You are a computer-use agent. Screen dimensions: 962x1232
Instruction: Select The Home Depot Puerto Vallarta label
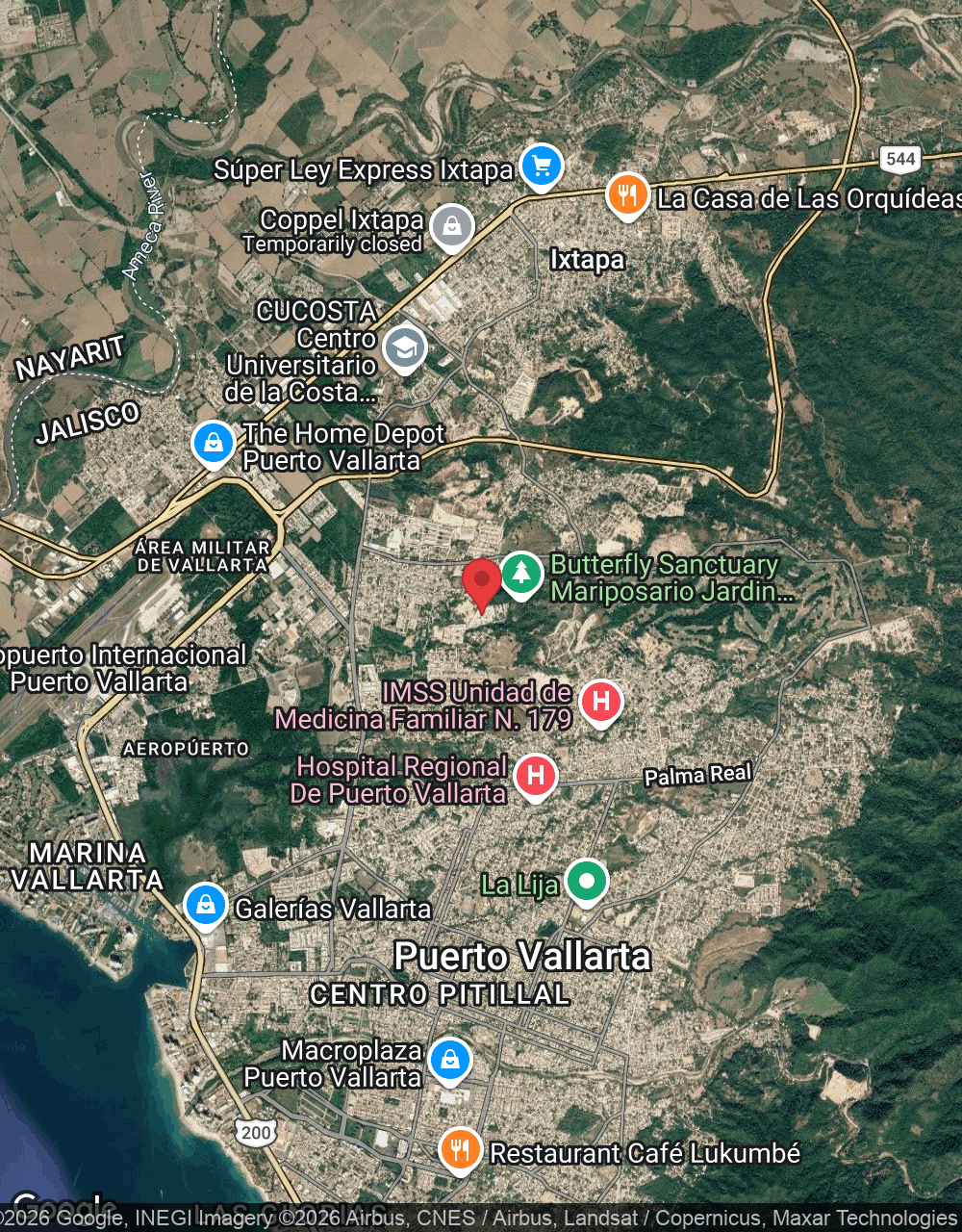tap(343, 447)
